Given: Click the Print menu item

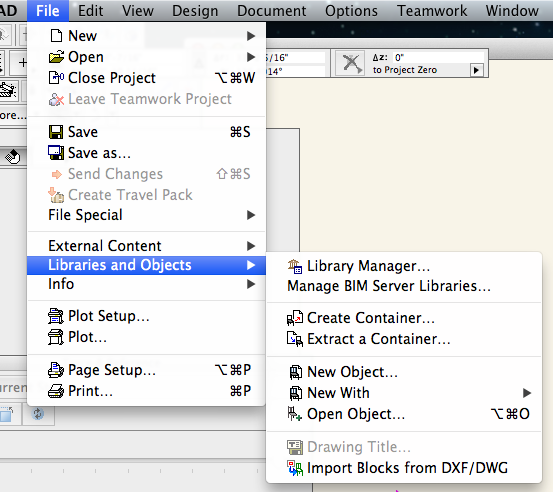Looking at the screenshot, I should point(146,391).
